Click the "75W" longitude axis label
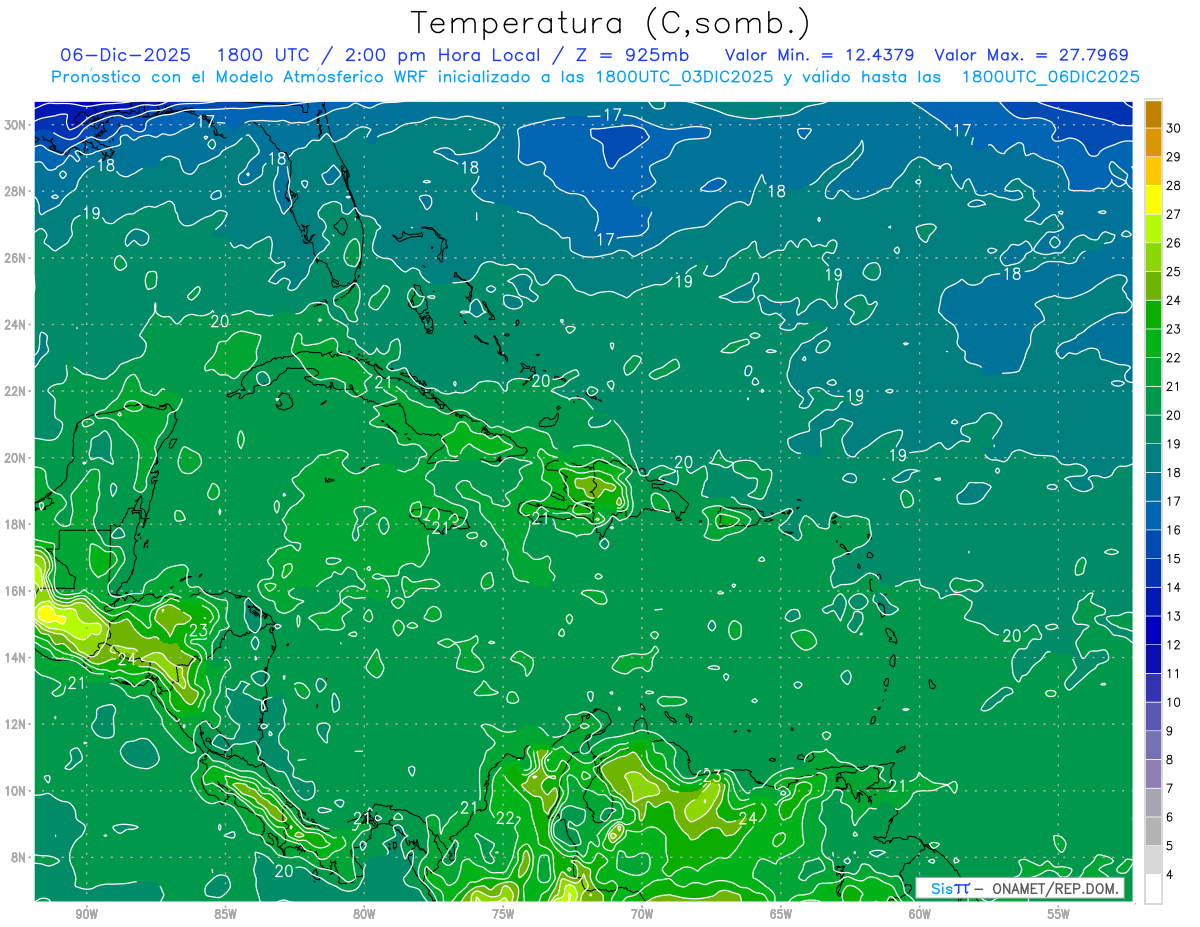 click(x=503, y=914)
